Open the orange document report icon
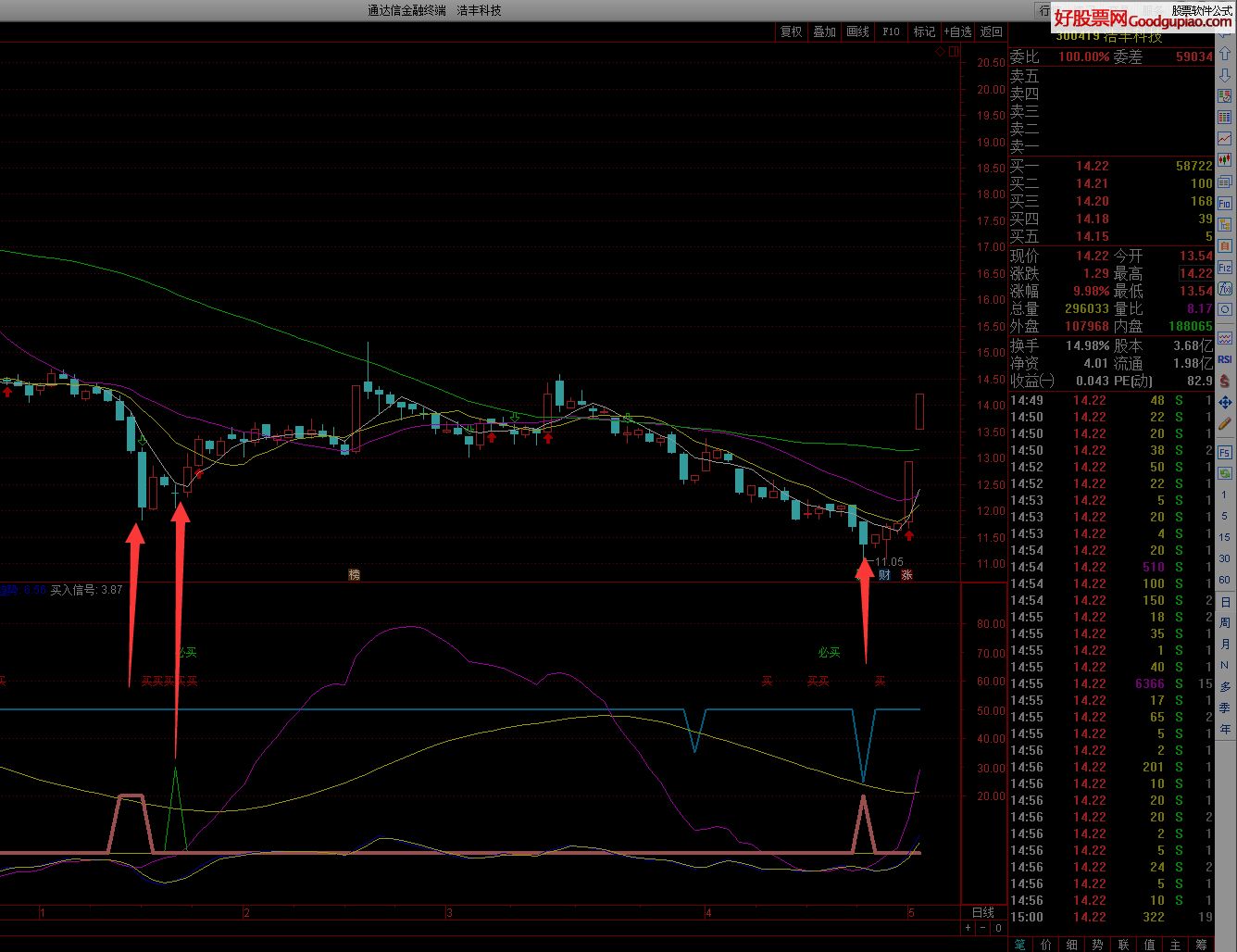Viewport: 1237px width, 952px height. (1225, 245)
